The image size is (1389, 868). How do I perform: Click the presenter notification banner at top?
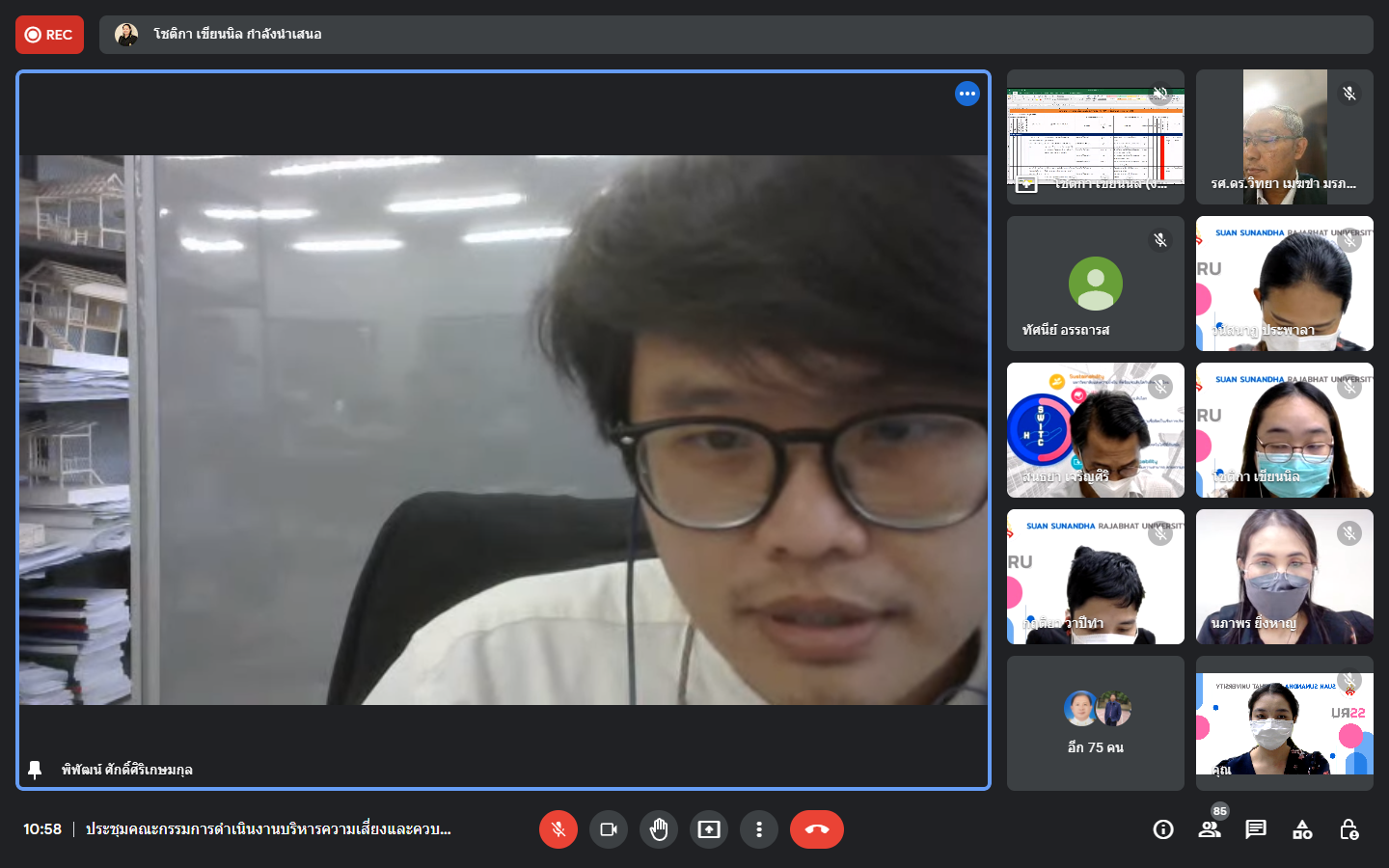735,35
